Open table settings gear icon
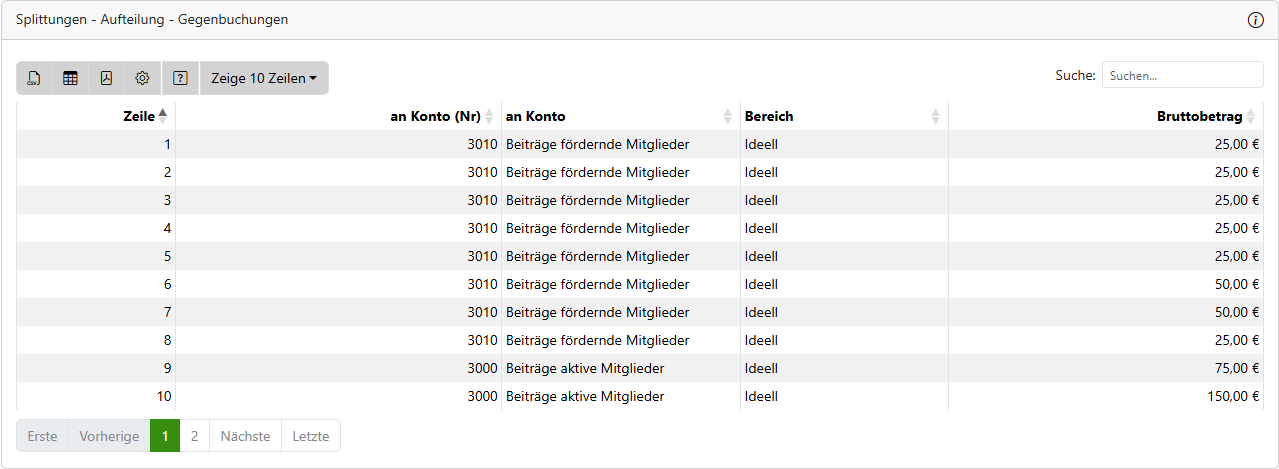This screenshot has height=469, width=1279. pos(142,78)
